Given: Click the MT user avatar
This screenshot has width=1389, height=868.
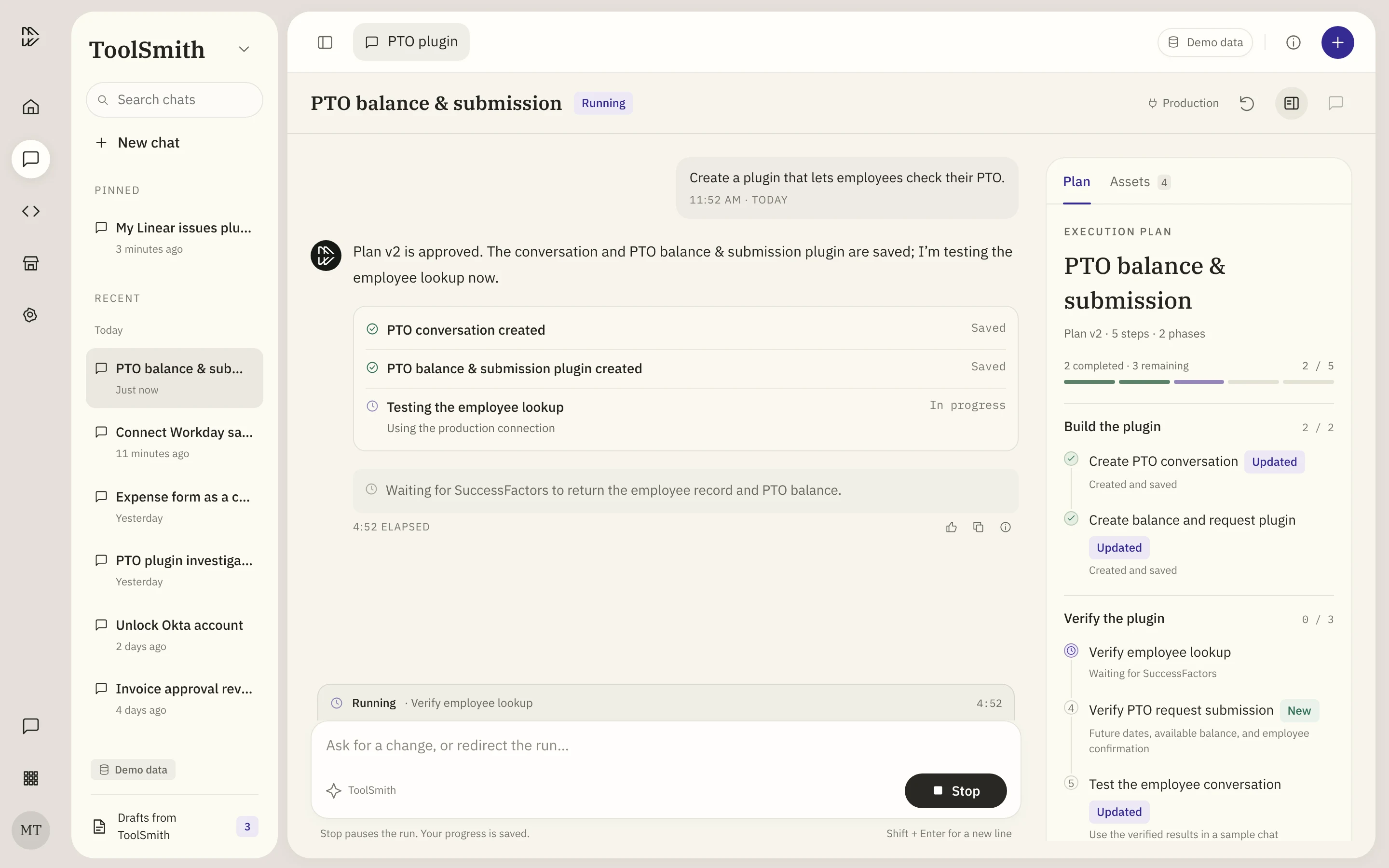Looking at the screenshot, I should (x=30, y=830).
